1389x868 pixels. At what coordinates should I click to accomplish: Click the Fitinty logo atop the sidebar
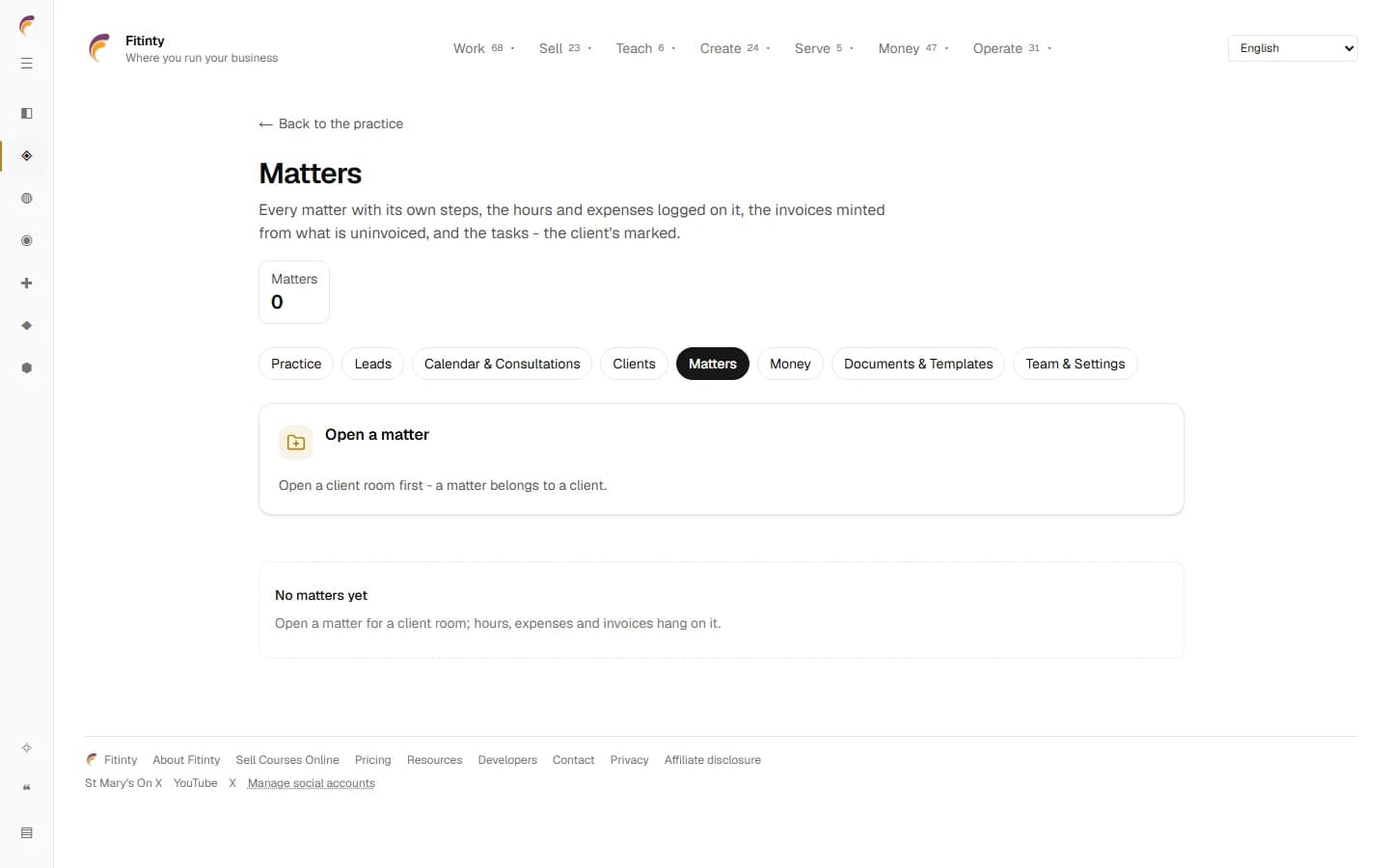(27, 26)
